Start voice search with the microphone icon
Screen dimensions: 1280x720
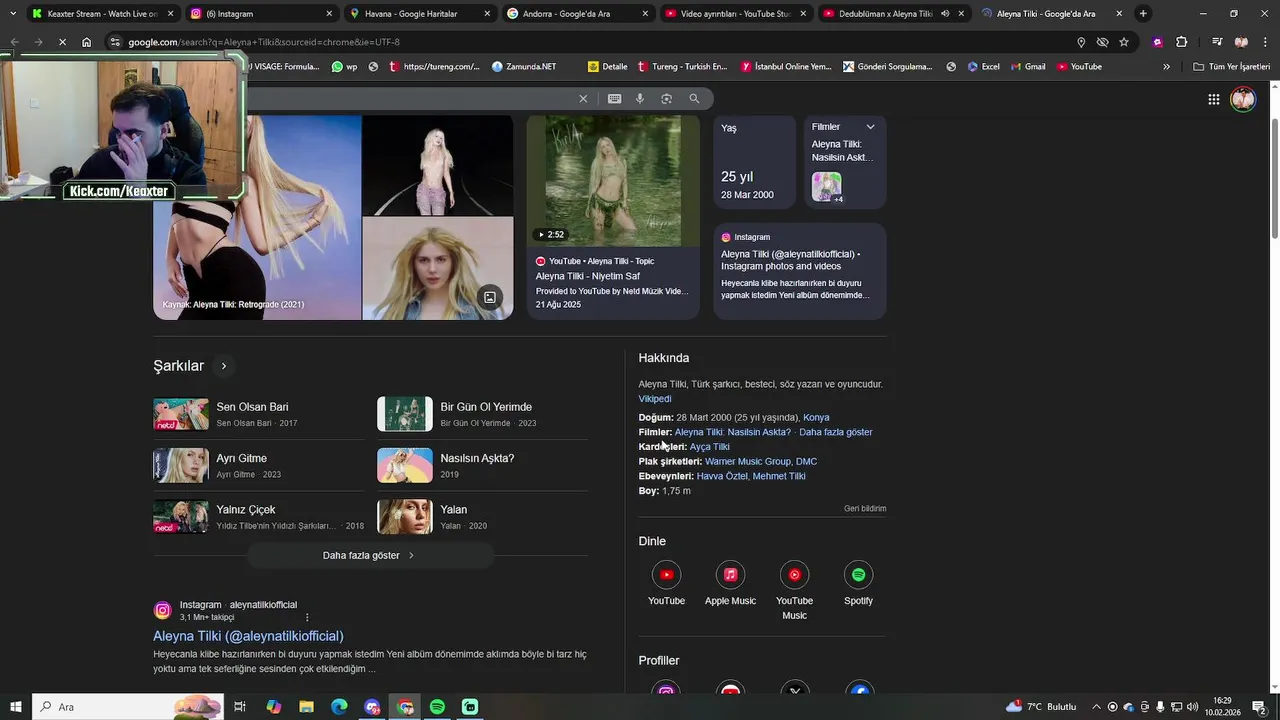[640, 98]
